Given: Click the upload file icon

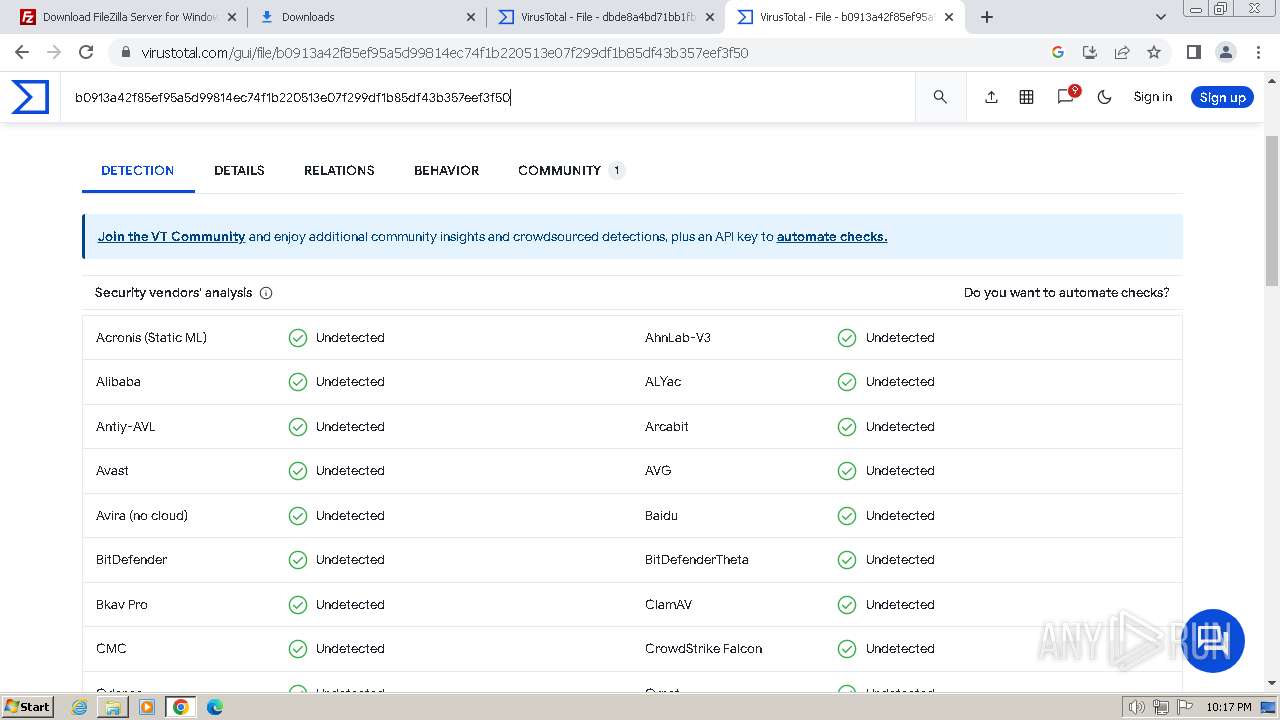Looking at the screenshot, I should click(x=991, y=97).
